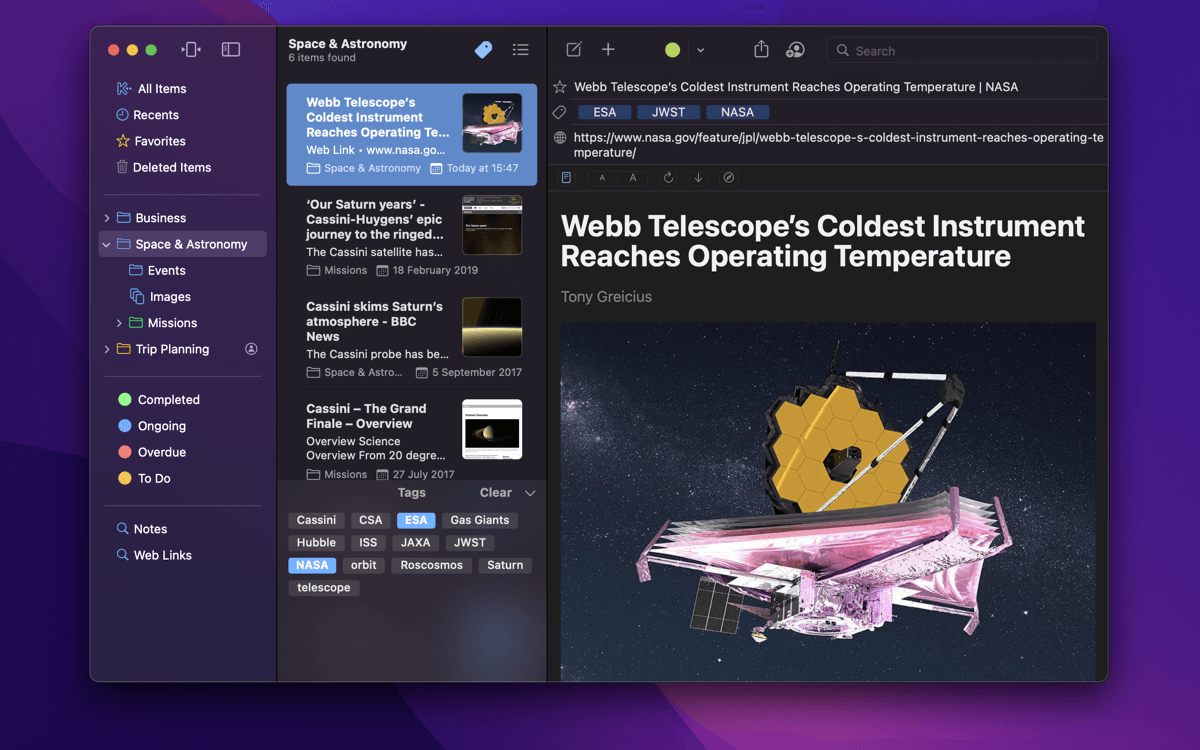Click the compass open-in-browser icon
Viewport: 1200px width, 750px height.
(729, 178)
